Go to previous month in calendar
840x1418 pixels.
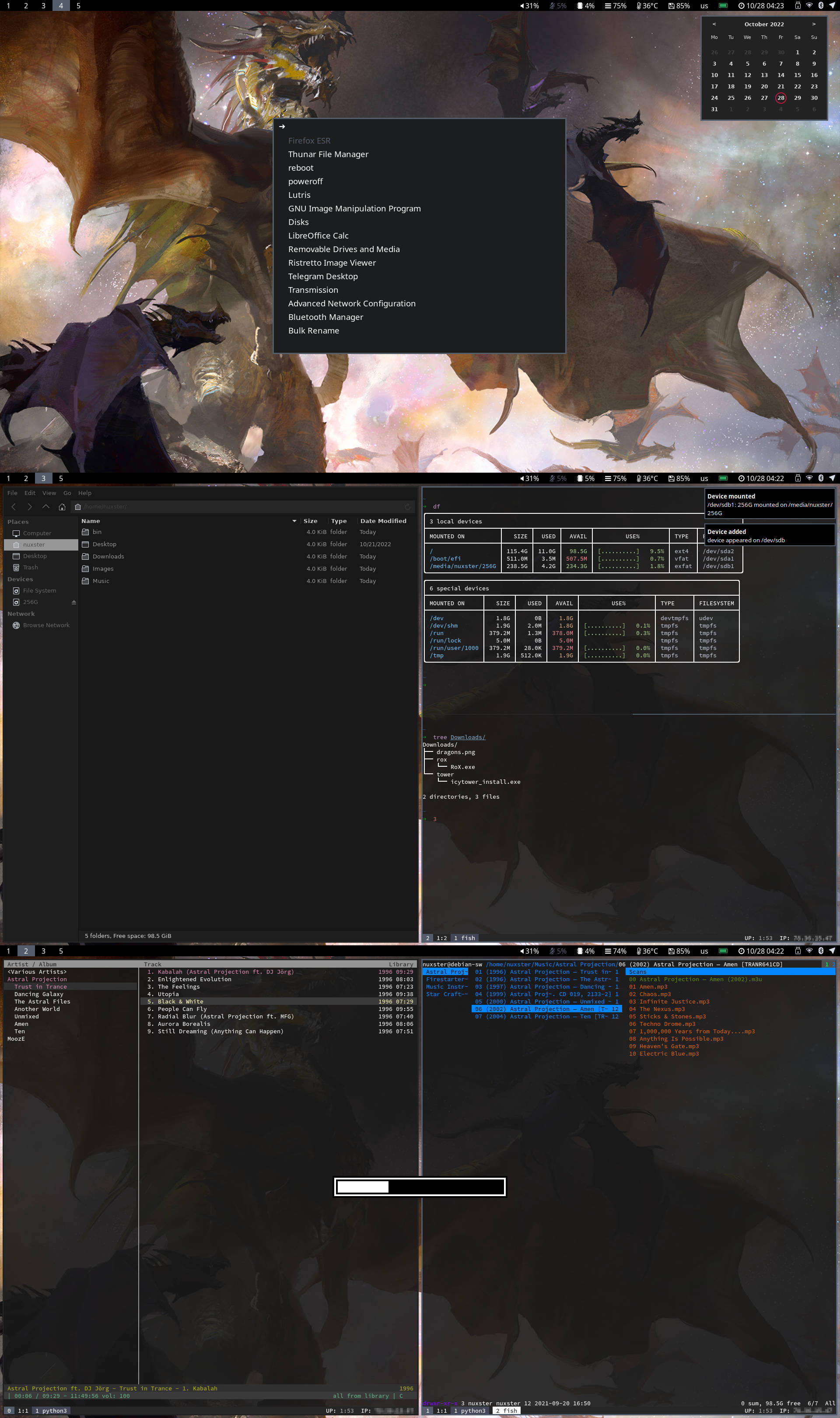[714, 25]
